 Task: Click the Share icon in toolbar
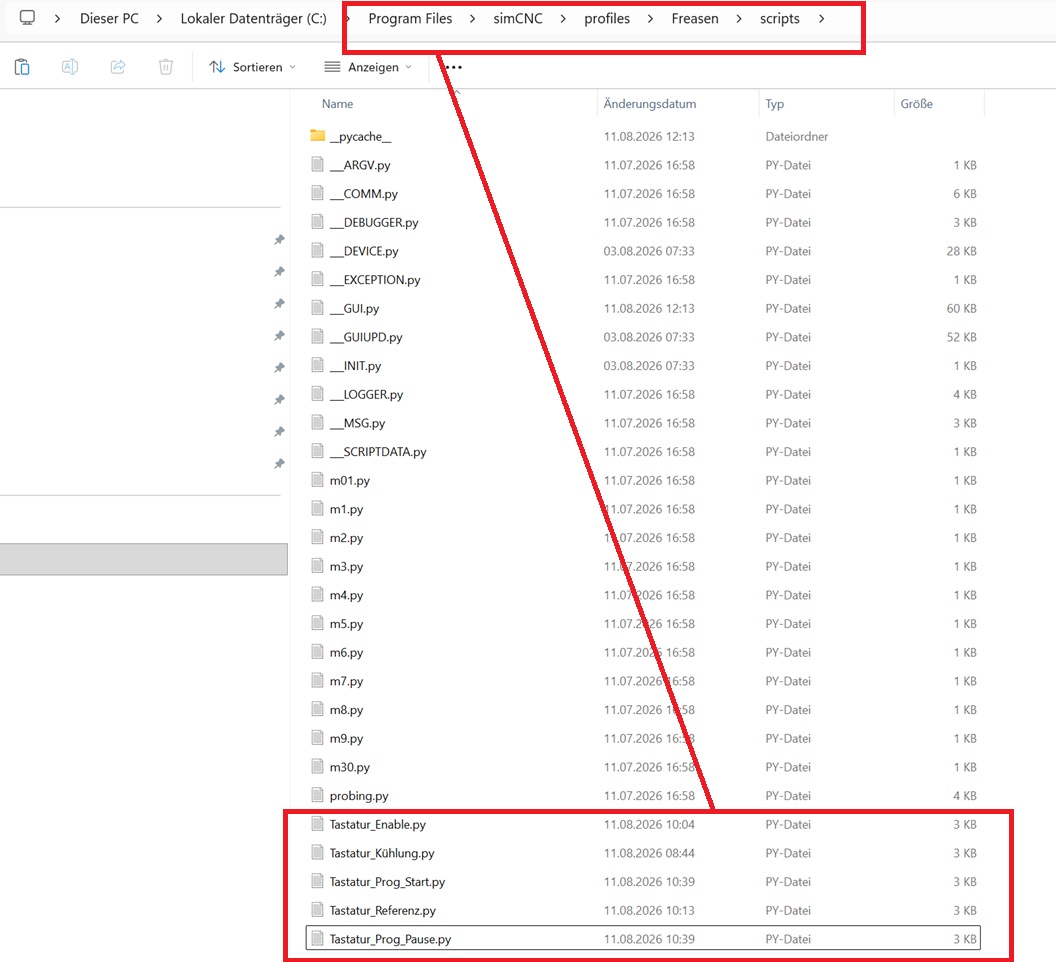pyautogui.click(x=118, y=67)
